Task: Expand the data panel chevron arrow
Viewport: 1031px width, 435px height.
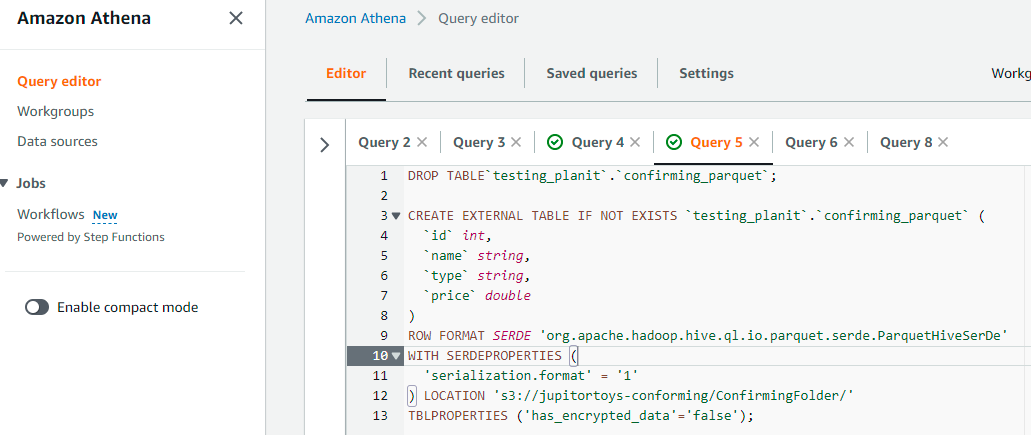Action: [x=324, y=145]
